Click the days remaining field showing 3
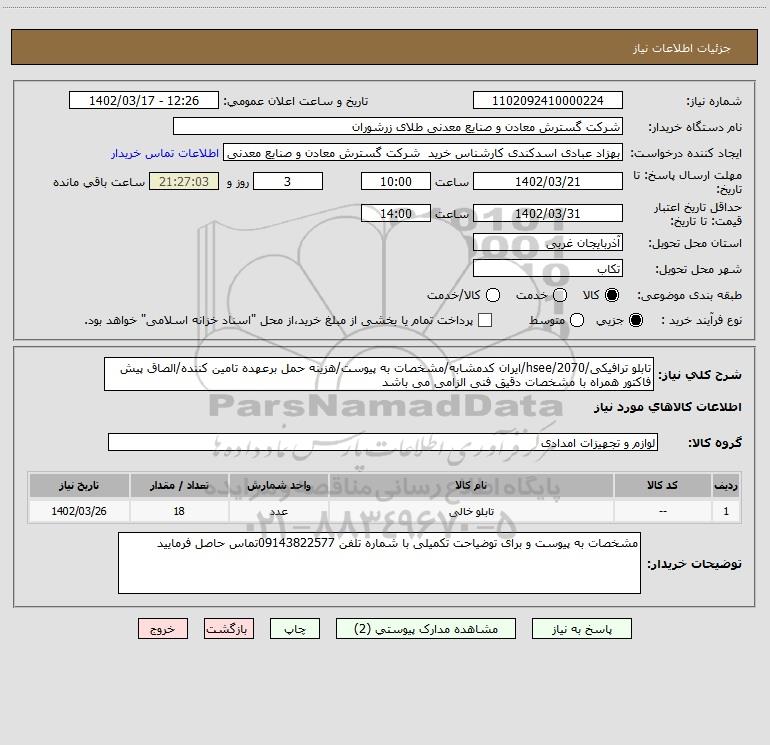Image resolution: width=770 pixels, height=745 pixels. [288, 181]
